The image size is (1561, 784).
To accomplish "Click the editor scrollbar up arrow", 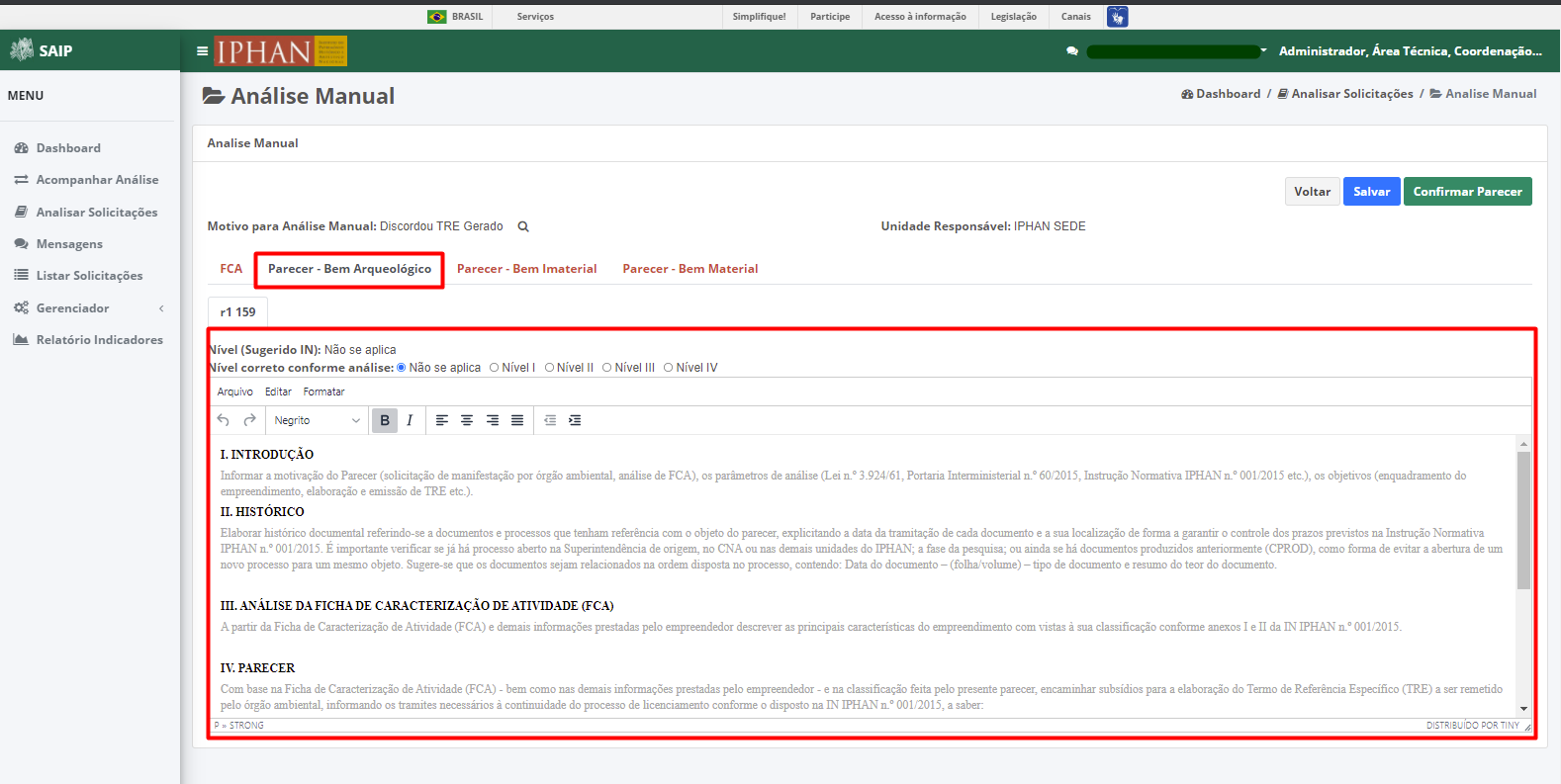I will pyautogui.click(x=1523, y=444).
